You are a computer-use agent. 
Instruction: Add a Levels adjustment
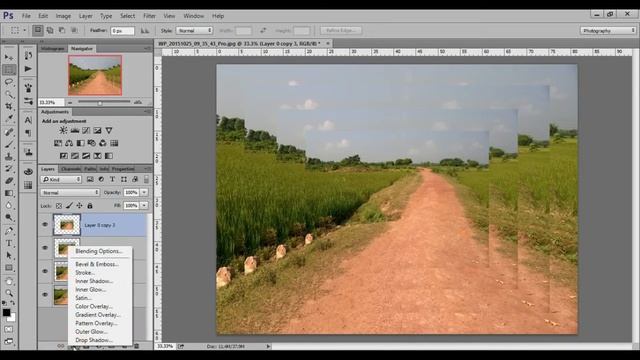pos(75,130)
